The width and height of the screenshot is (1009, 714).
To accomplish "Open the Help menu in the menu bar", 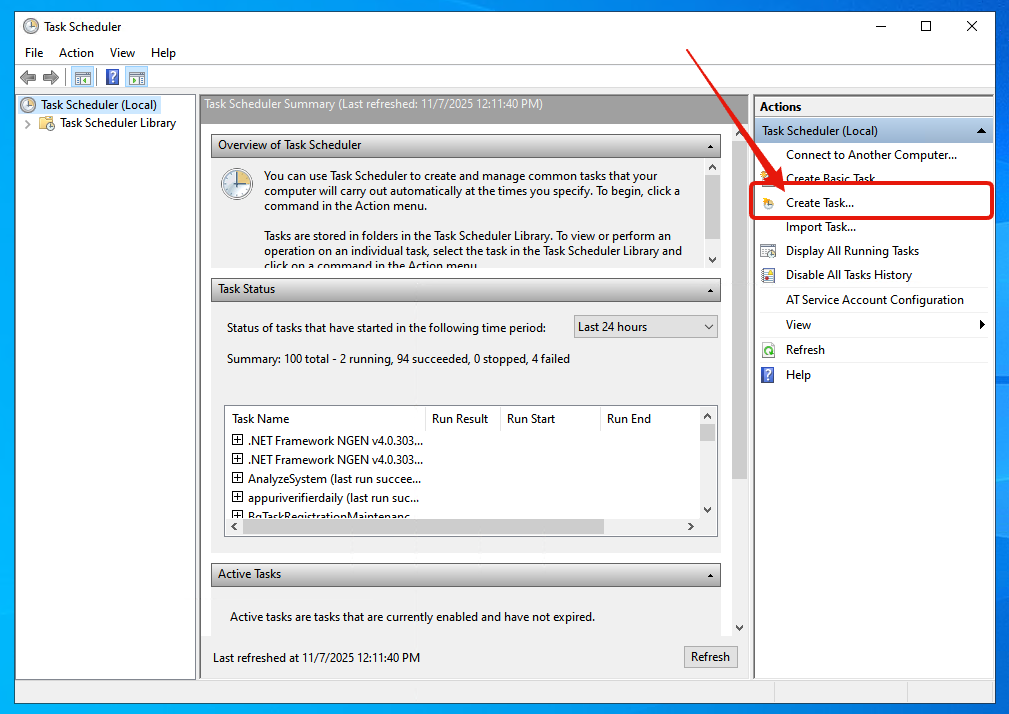I will click(x=163, y=53).
